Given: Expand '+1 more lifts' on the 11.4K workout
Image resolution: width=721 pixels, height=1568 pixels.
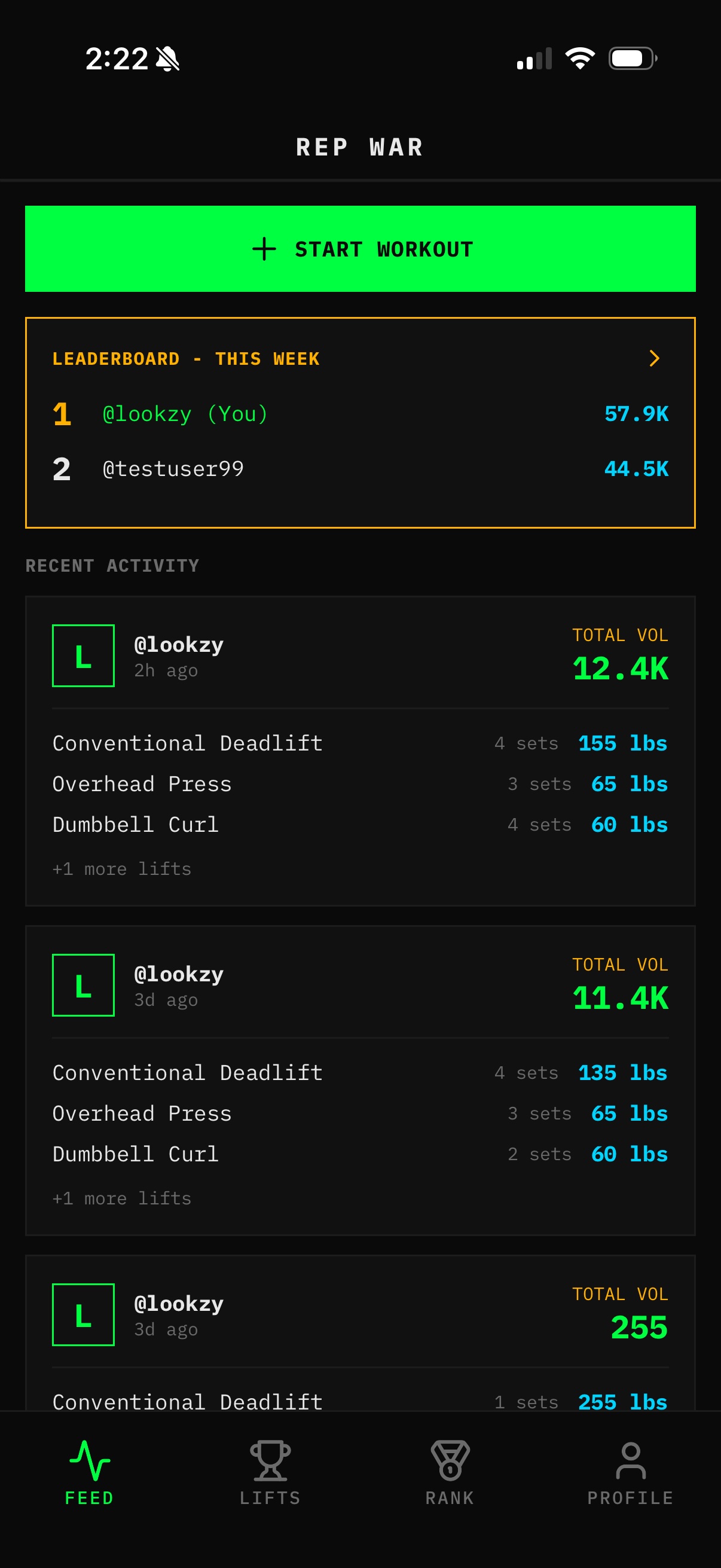Looking at the screenshot, I should (121, 1198).
